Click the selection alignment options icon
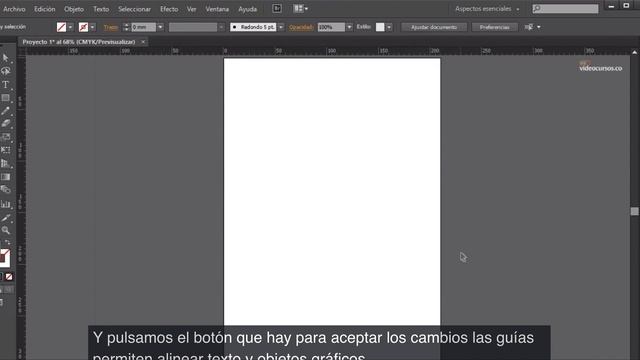640x360 pixels. [529, 27]
